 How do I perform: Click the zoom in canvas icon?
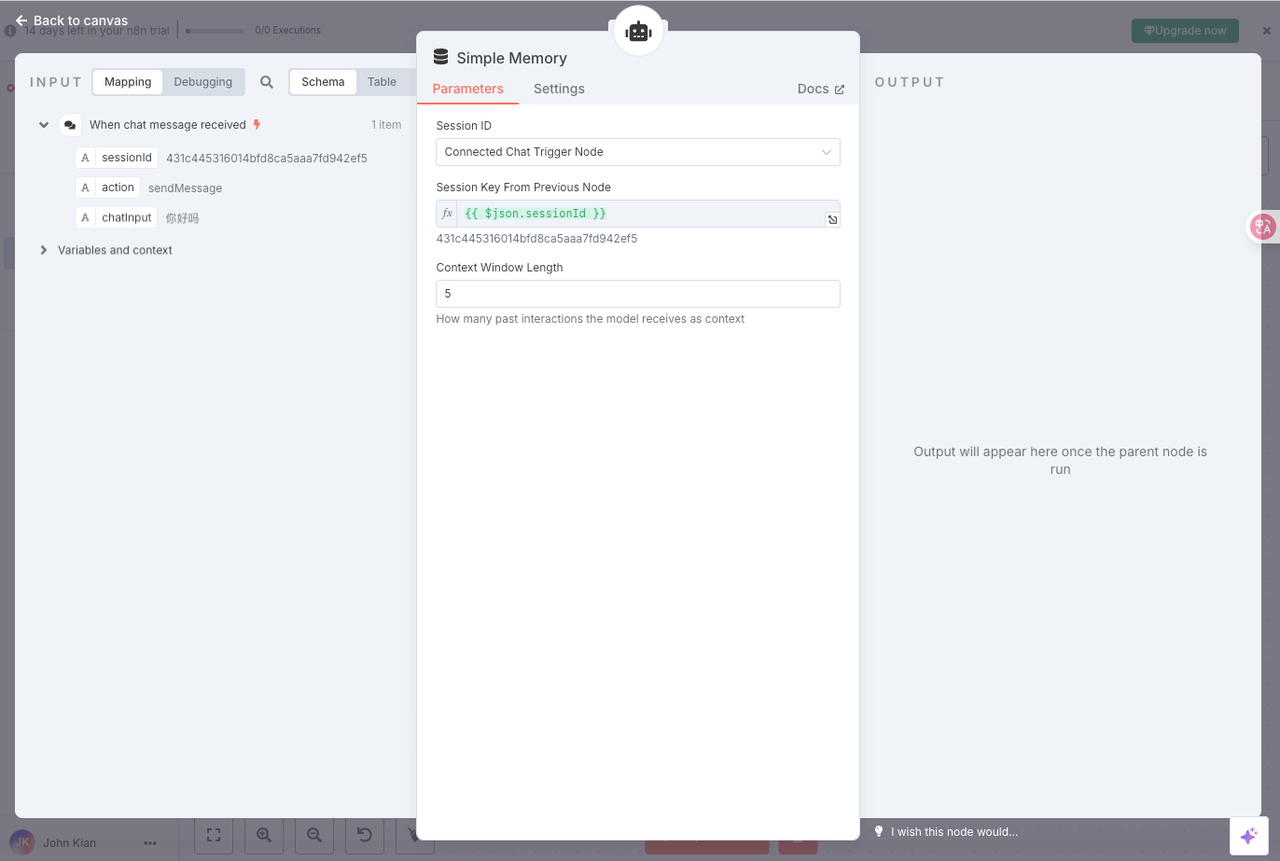point(264,835)
